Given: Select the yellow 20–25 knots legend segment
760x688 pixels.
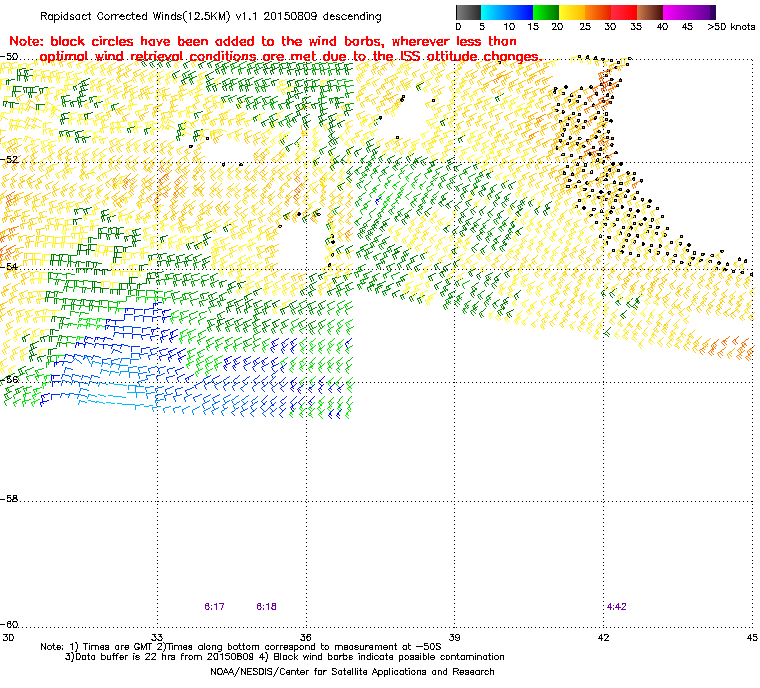Looking at the screenshot, I should pos(572,12).
